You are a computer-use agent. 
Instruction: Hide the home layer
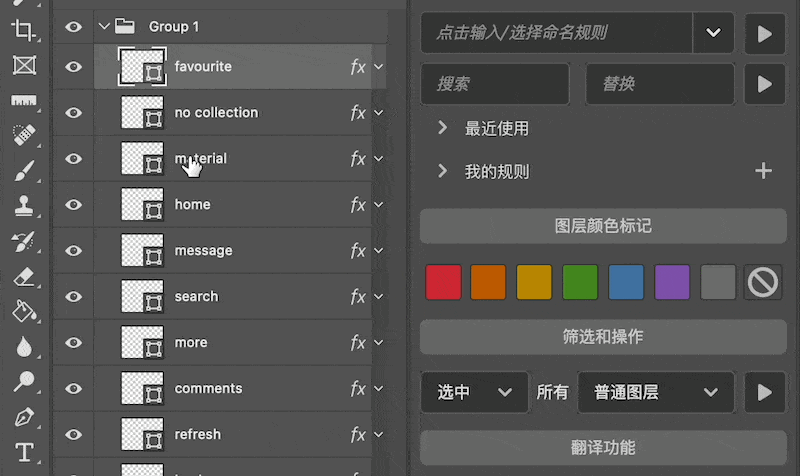pyautogui.click(x=73, y=205)
